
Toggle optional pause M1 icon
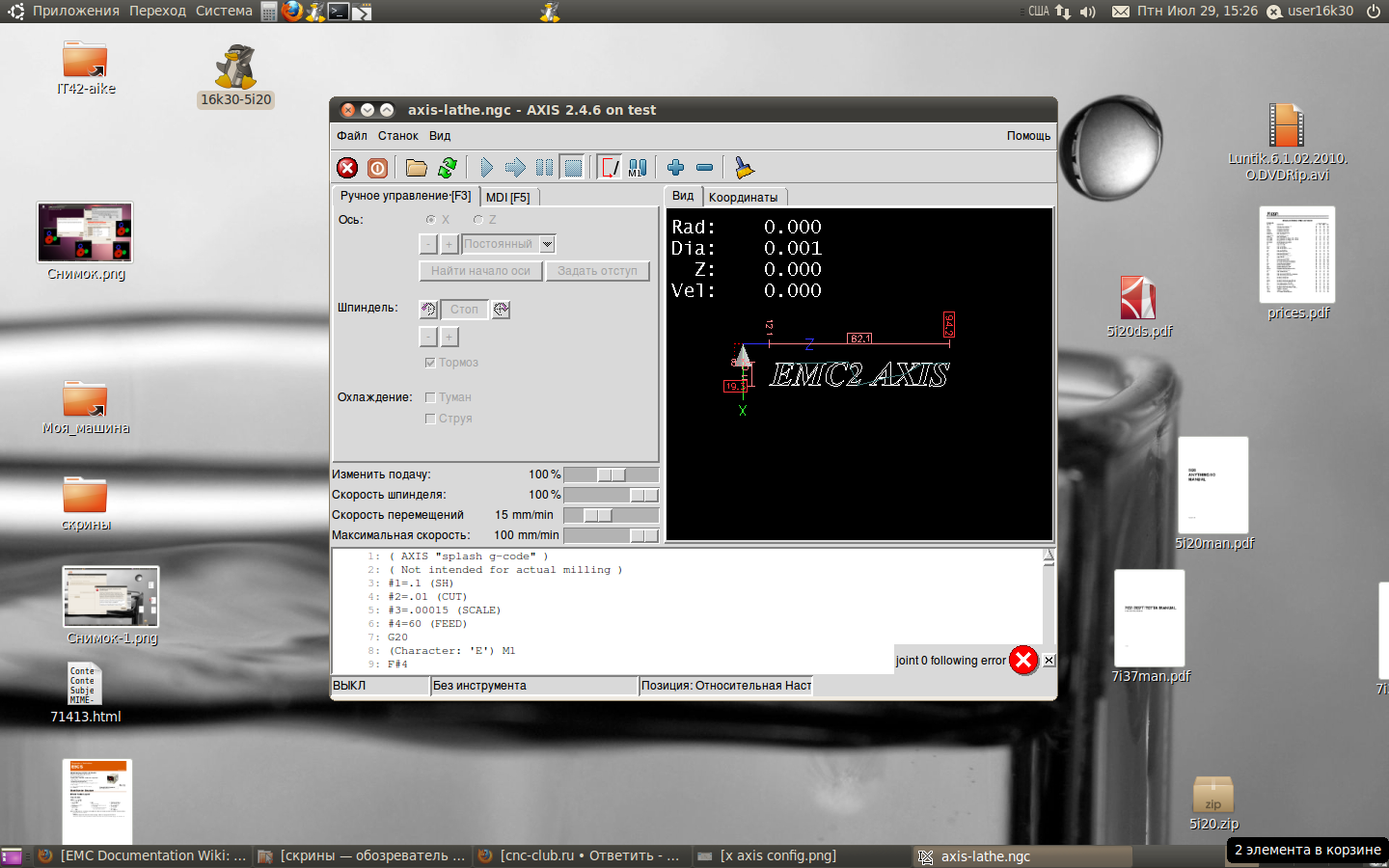[x=638, y=168]
